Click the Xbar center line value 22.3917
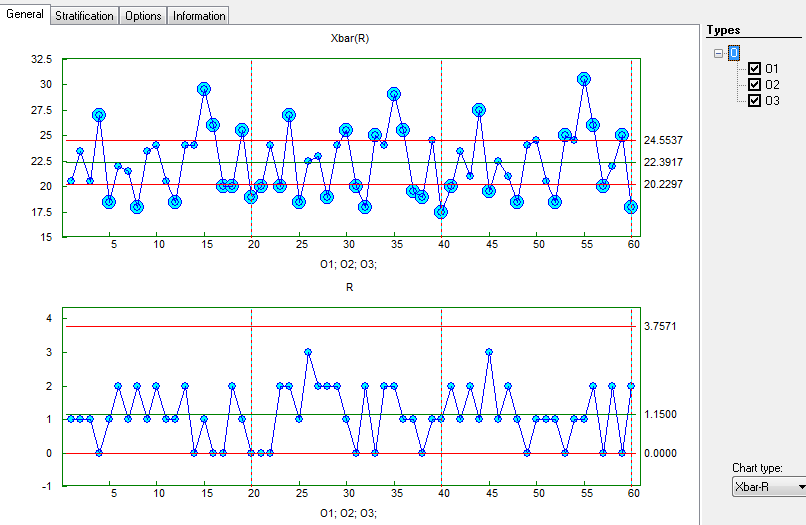Viewport: 806px width, 525px height. pyautogui.click(x=663, y=162)
